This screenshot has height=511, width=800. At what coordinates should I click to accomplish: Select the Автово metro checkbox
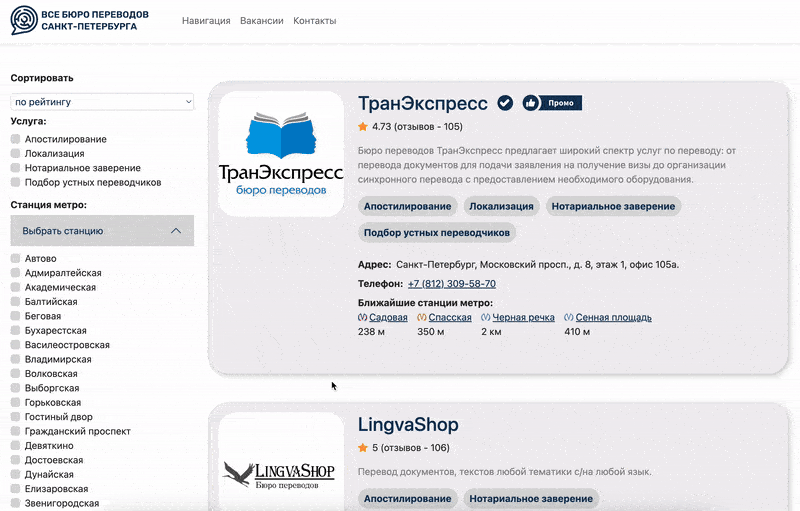tap(15, 258)
